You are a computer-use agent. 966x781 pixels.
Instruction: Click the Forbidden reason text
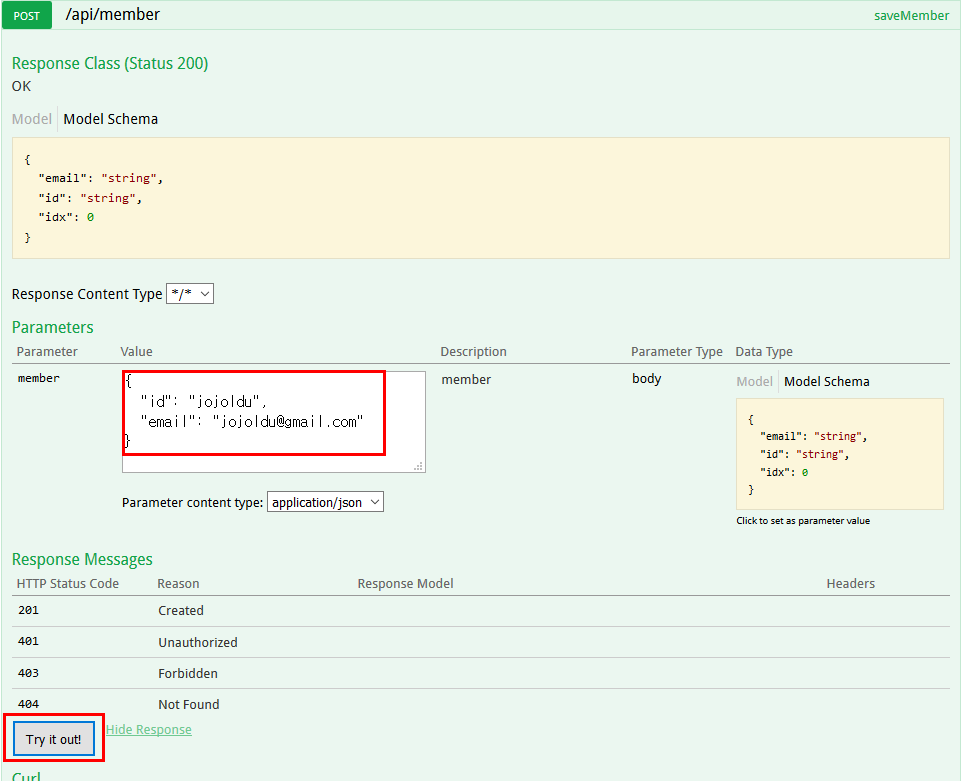point(188,673)
